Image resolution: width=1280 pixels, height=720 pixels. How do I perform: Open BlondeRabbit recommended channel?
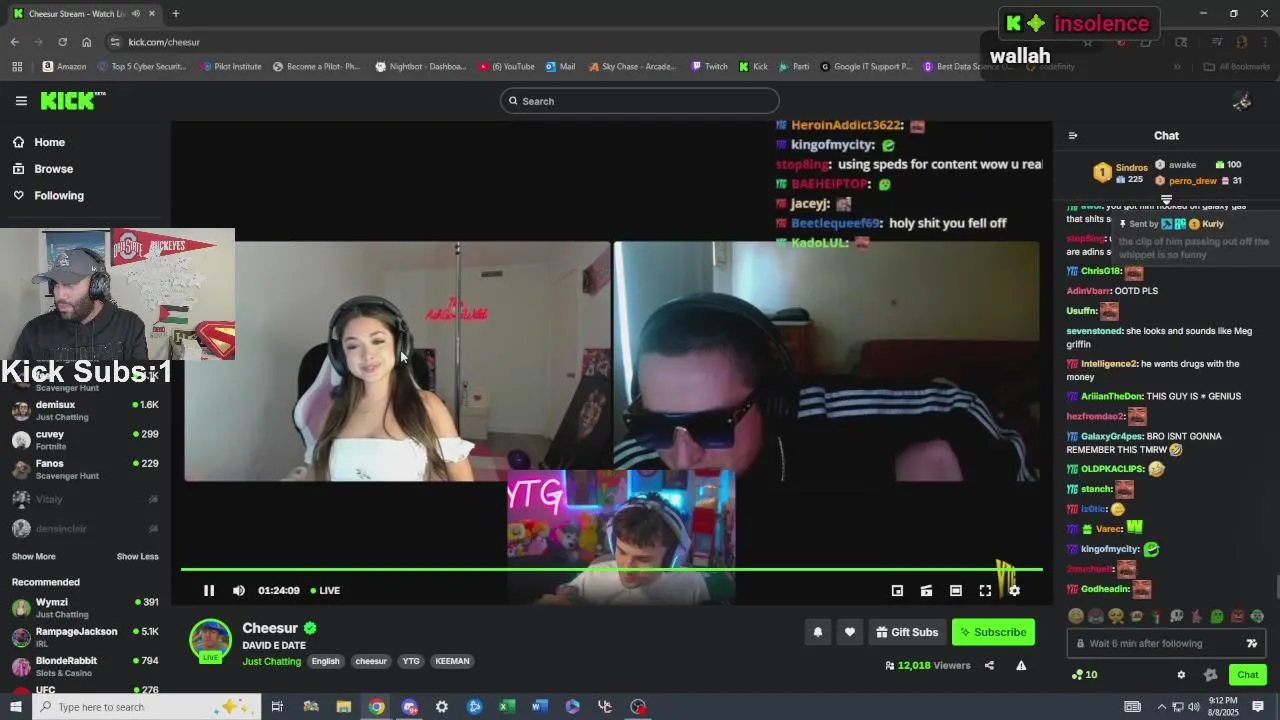tap(85, 666)
